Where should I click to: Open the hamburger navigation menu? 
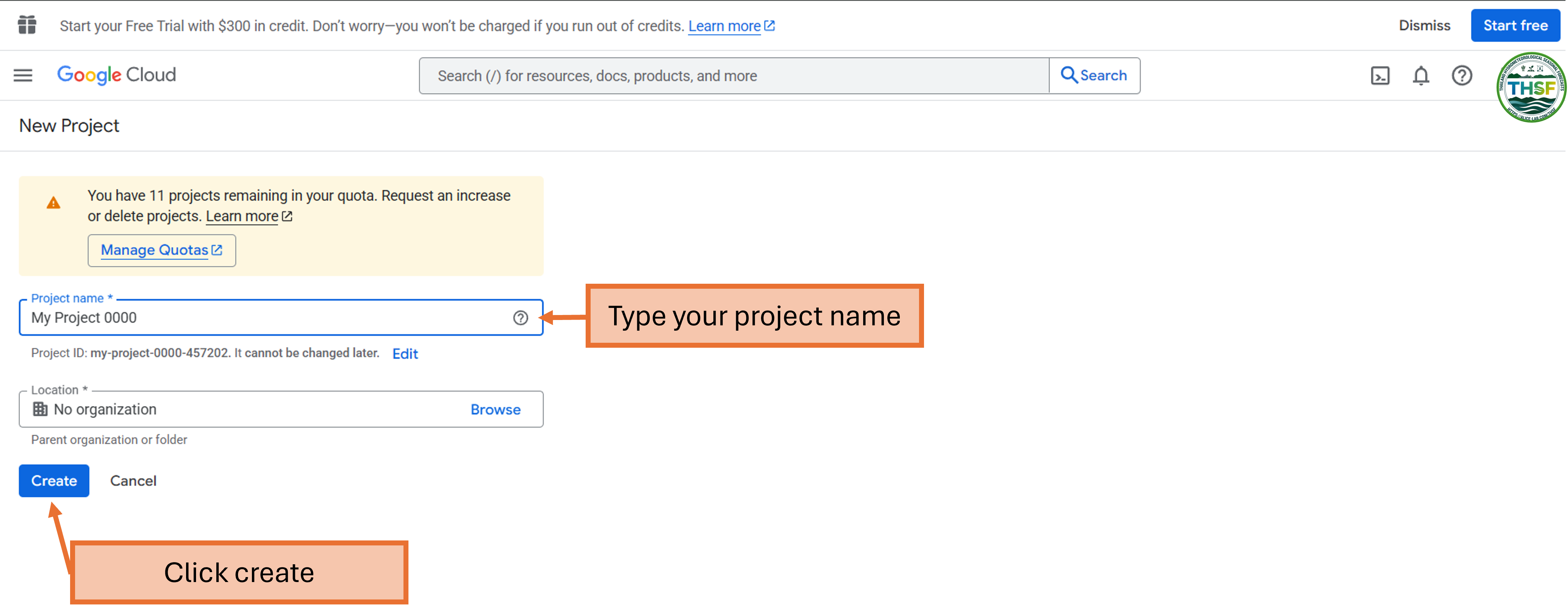tap(23, 75)
